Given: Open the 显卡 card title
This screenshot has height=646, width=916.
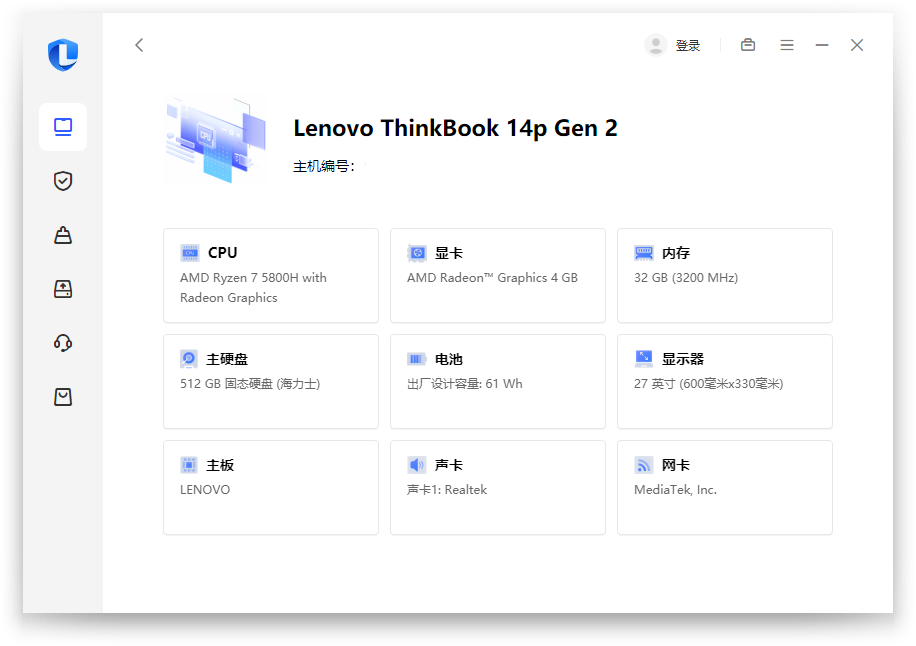Looking at the screenshot, I should 449,253.
